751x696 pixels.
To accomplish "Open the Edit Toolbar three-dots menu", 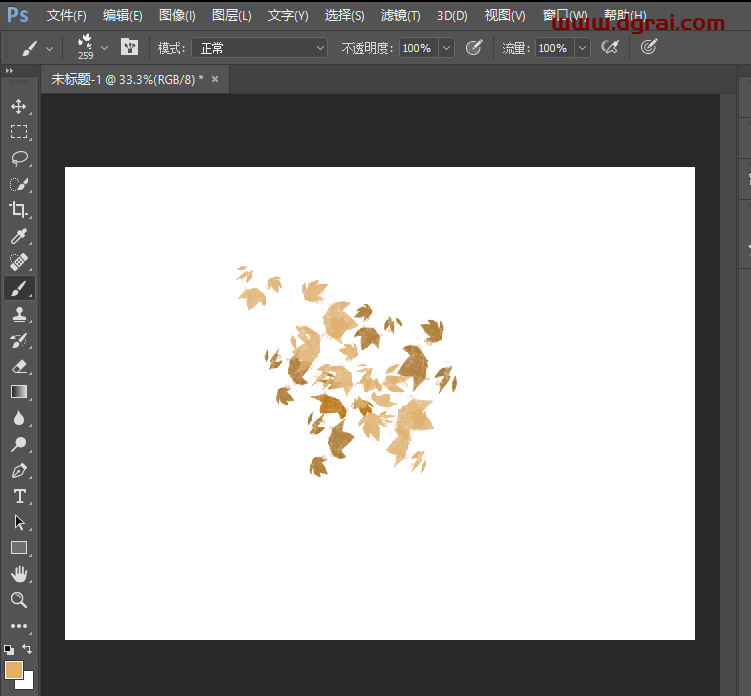I will tap(19, 626).
